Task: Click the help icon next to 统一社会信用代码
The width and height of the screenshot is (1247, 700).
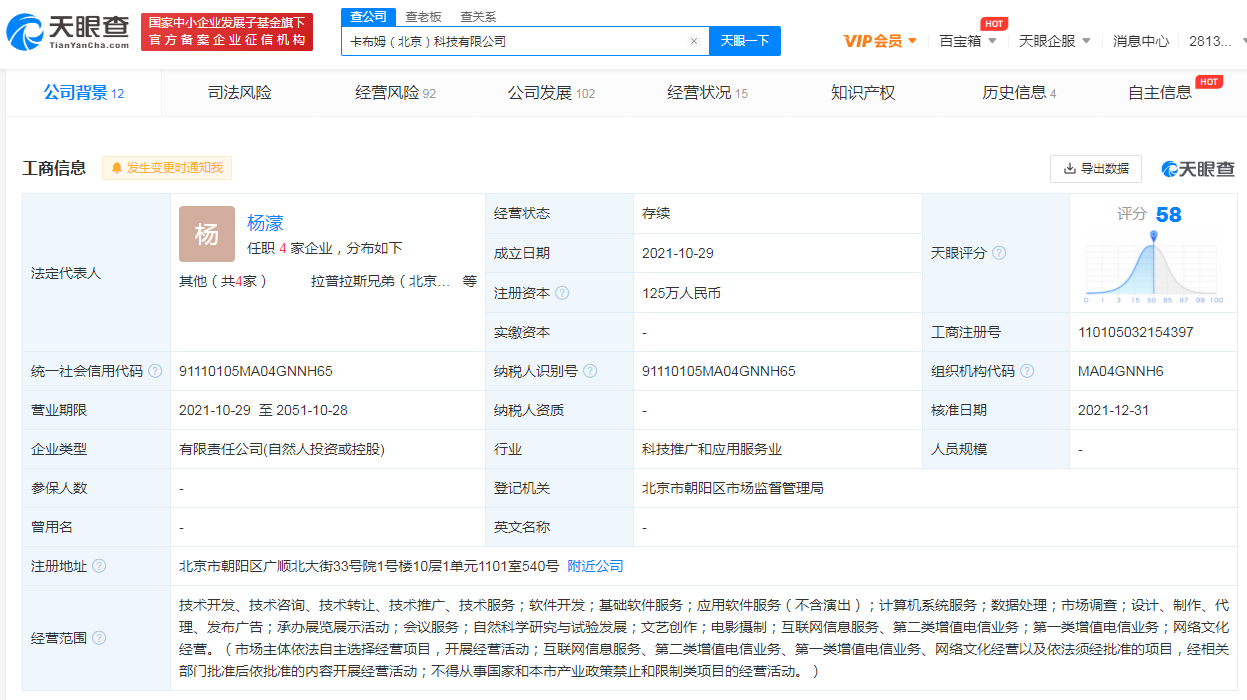Action: pos(155,371)
